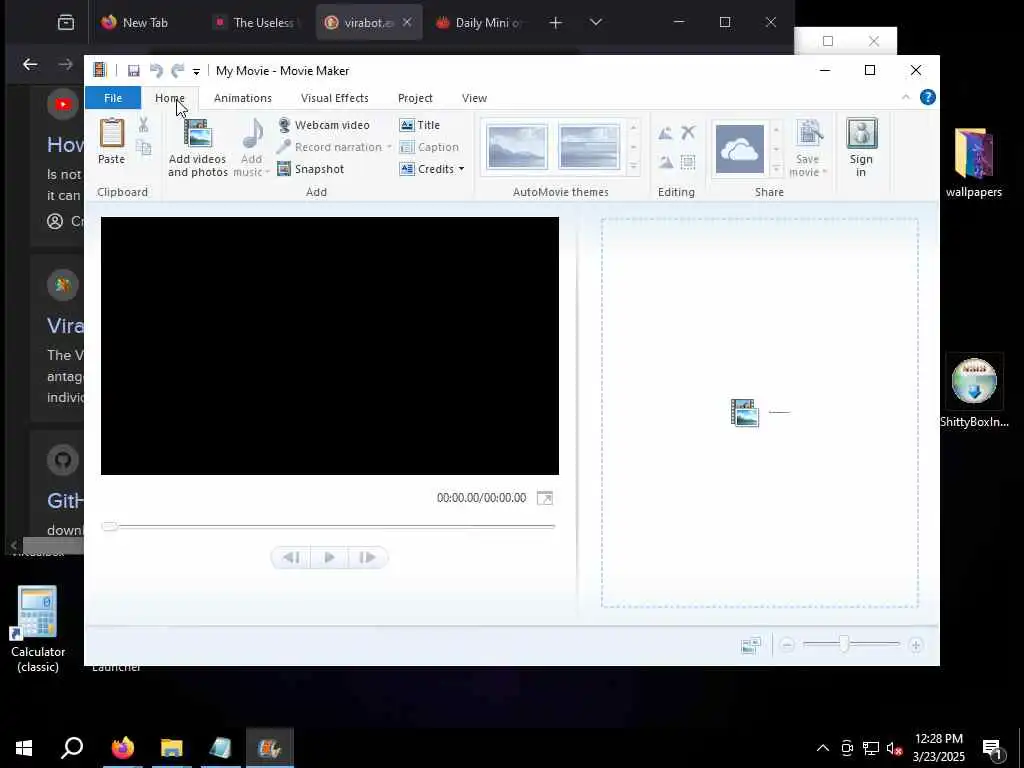Click the Copy icon under the scissors
Screen dimensions: 1024x768
[144, 148]
